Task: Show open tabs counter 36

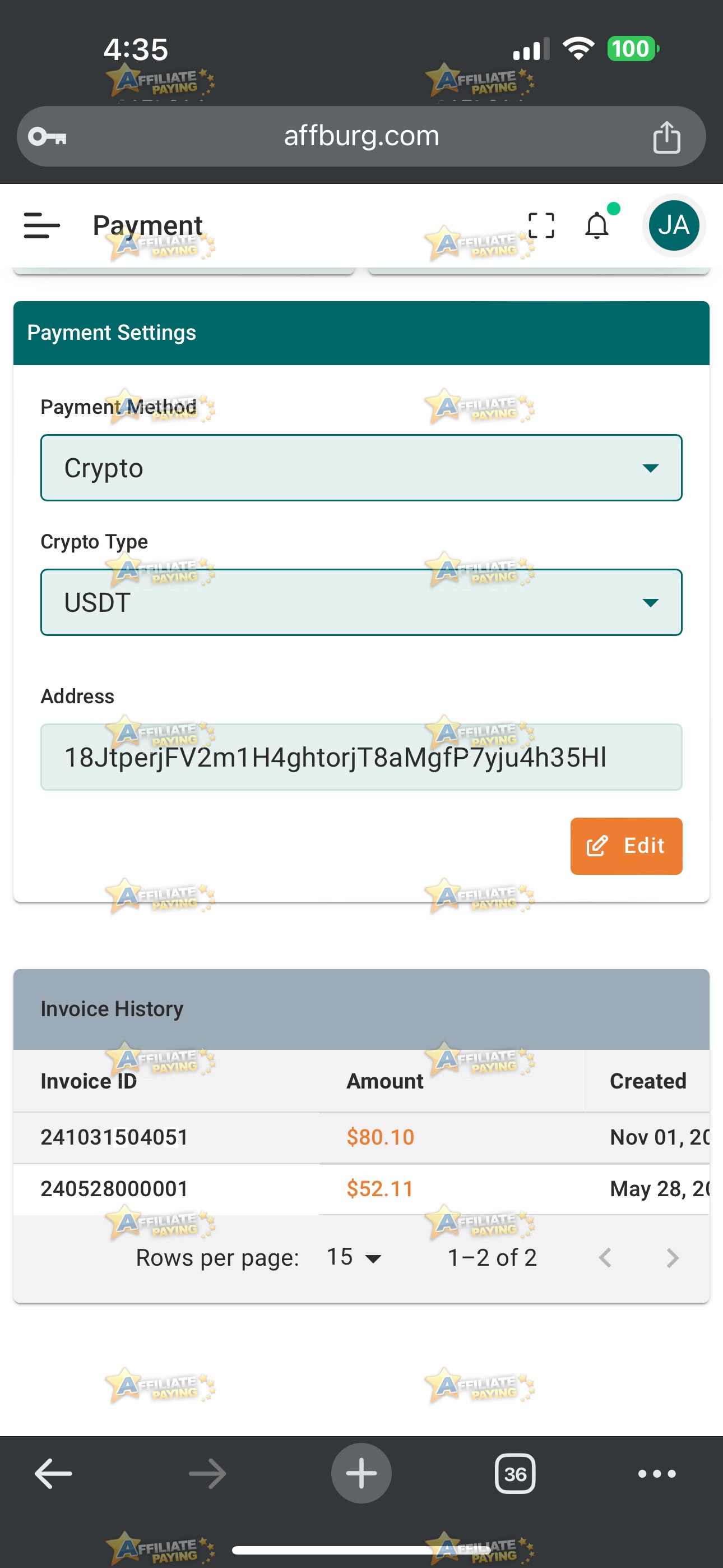Action: pyautogui.click(x=515, y=1474)
